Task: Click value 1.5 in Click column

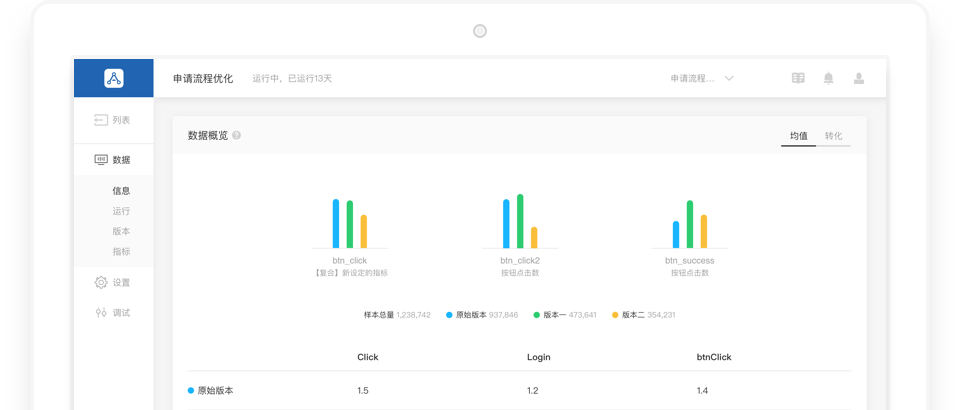Action: (x=363, y=390)
